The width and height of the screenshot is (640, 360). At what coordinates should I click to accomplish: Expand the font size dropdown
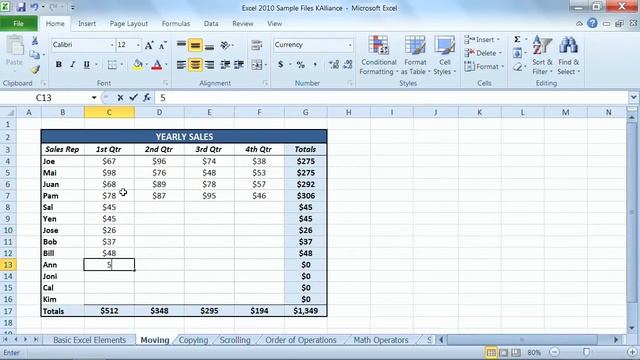tap(138, 45)
